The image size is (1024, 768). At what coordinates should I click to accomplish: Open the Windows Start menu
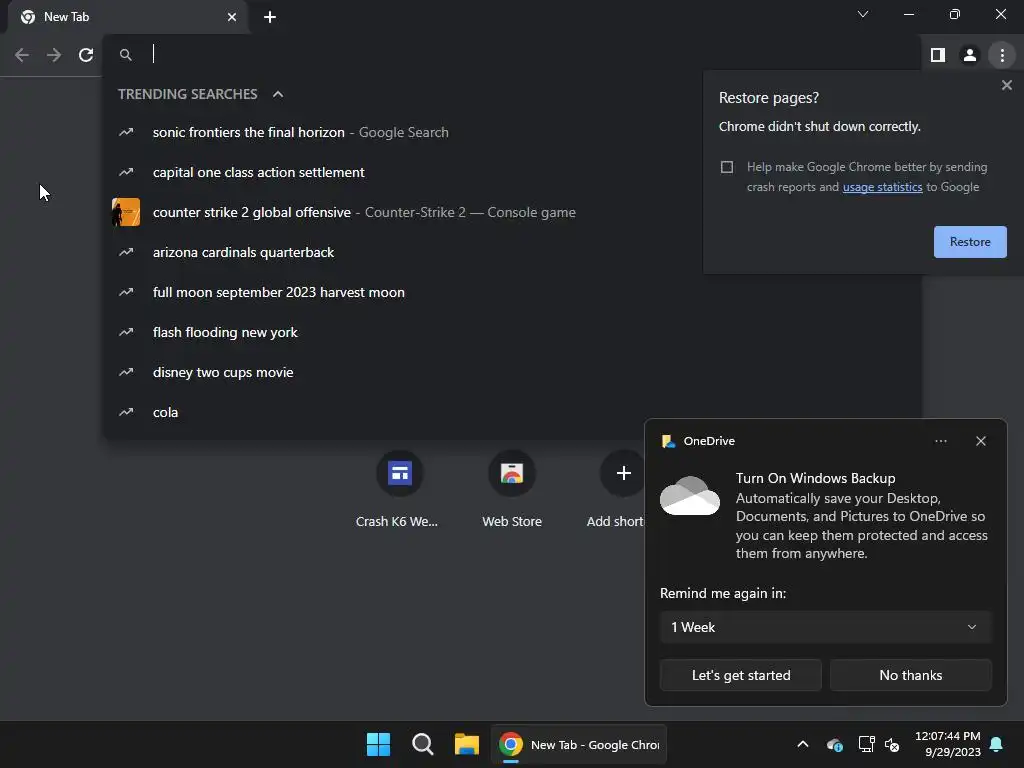pyautogui.click(x=378, y=744)
